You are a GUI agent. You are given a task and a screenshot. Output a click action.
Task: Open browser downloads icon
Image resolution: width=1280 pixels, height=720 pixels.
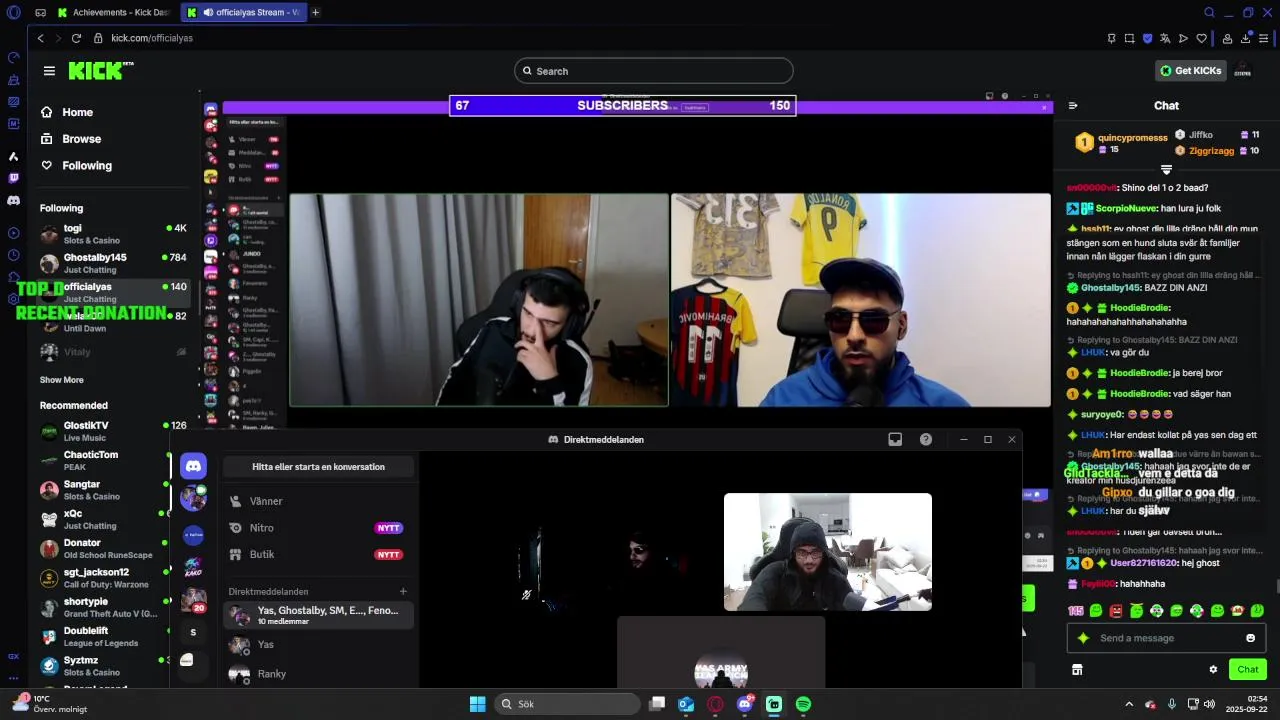click(x=1246, y=38)
